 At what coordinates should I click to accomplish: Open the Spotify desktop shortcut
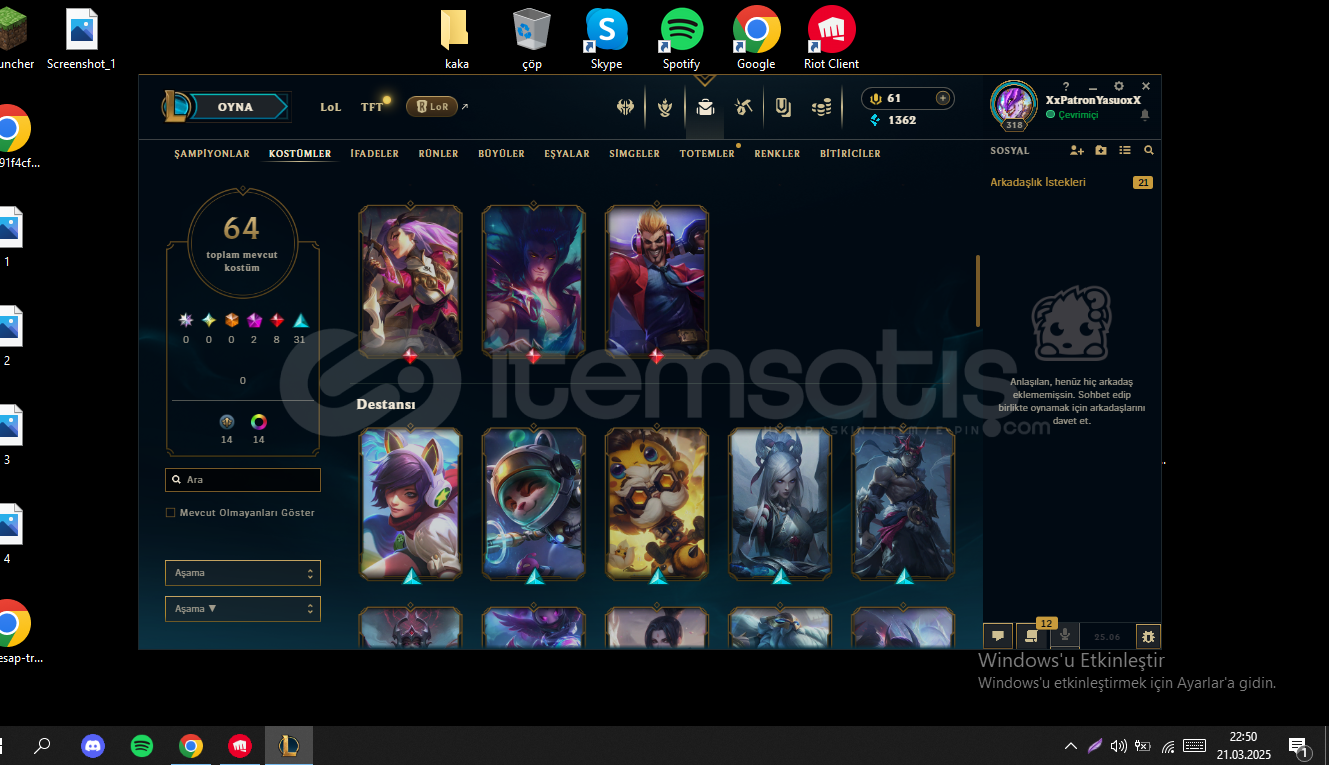tap(682, 39)
